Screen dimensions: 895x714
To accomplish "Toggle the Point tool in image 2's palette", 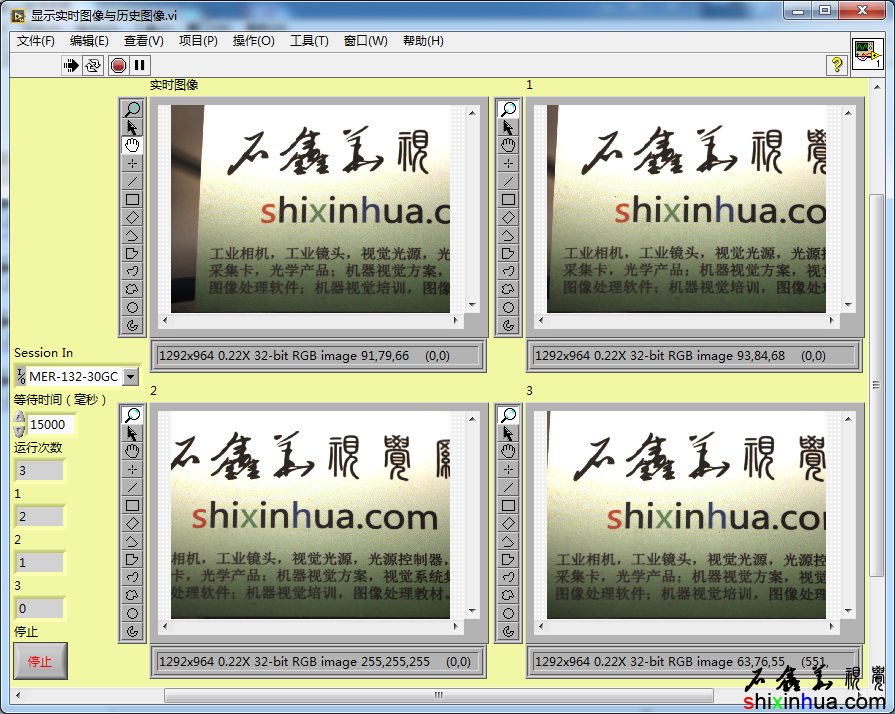I will click(132, 469).
